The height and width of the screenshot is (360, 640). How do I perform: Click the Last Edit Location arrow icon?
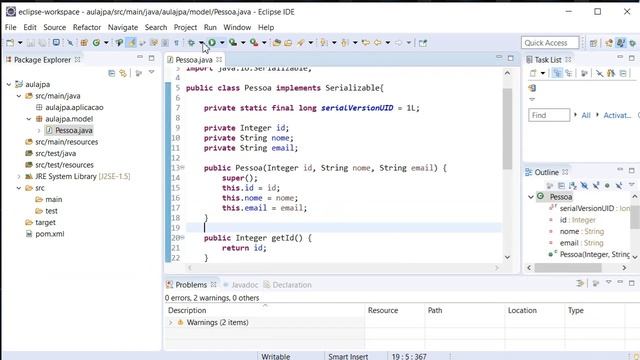[366, 42]
